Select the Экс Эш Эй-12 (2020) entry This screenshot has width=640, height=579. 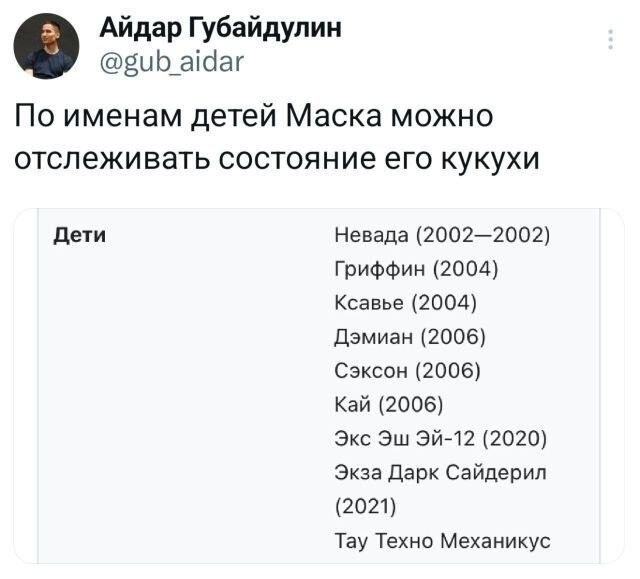439,439
